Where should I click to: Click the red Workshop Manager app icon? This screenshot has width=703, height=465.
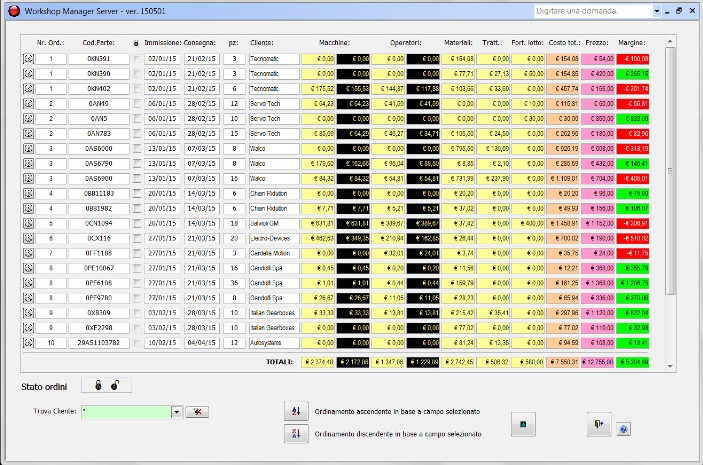point(14,11)
